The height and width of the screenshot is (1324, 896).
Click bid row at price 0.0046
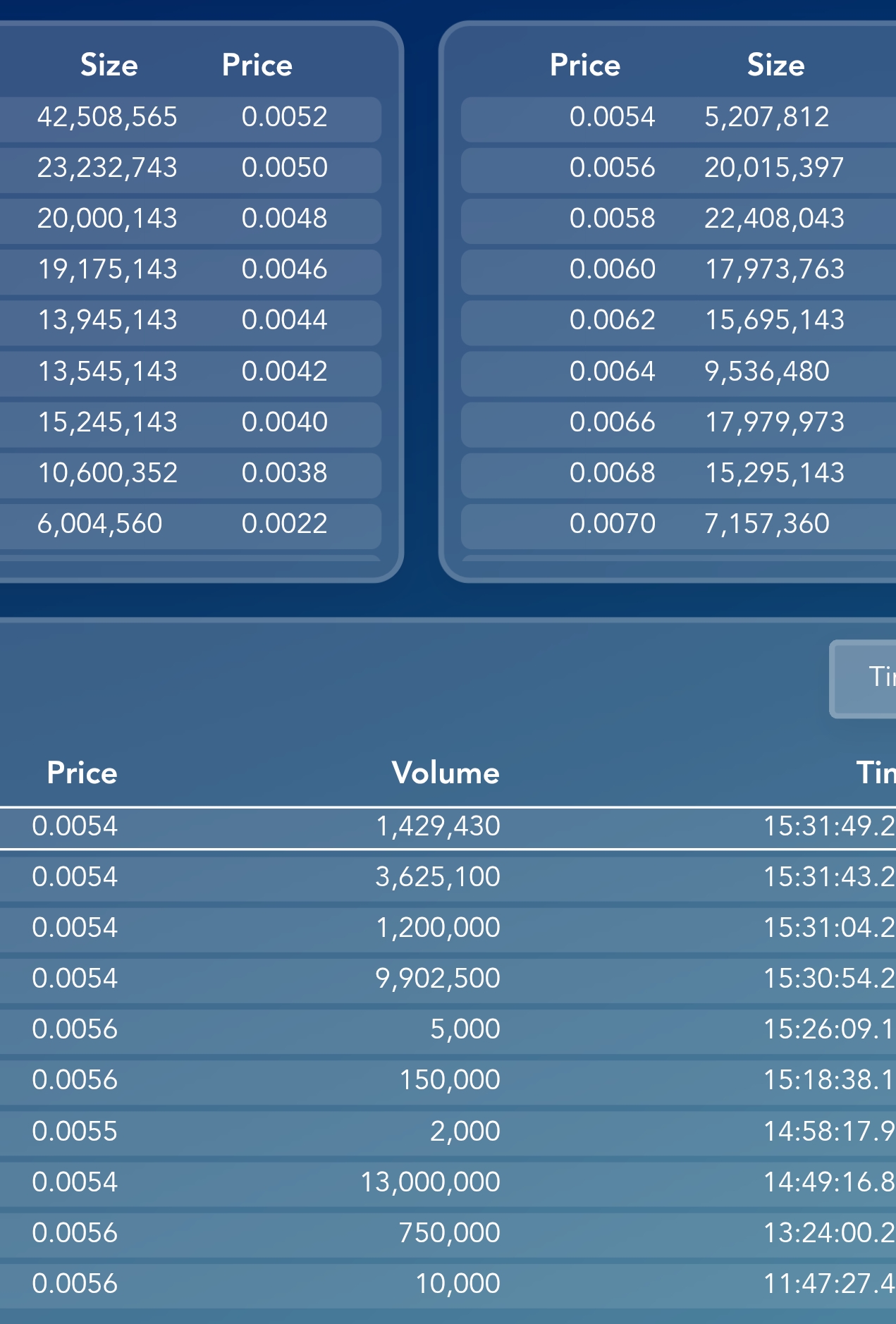tap(190, 270)
